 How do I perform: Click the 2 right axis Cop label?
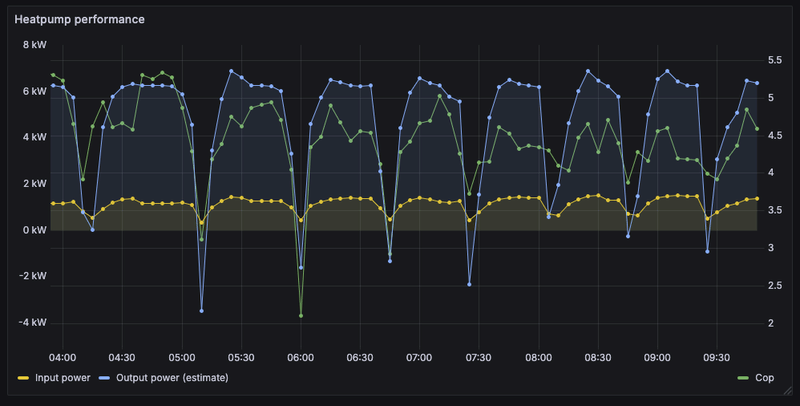[771, 323]
